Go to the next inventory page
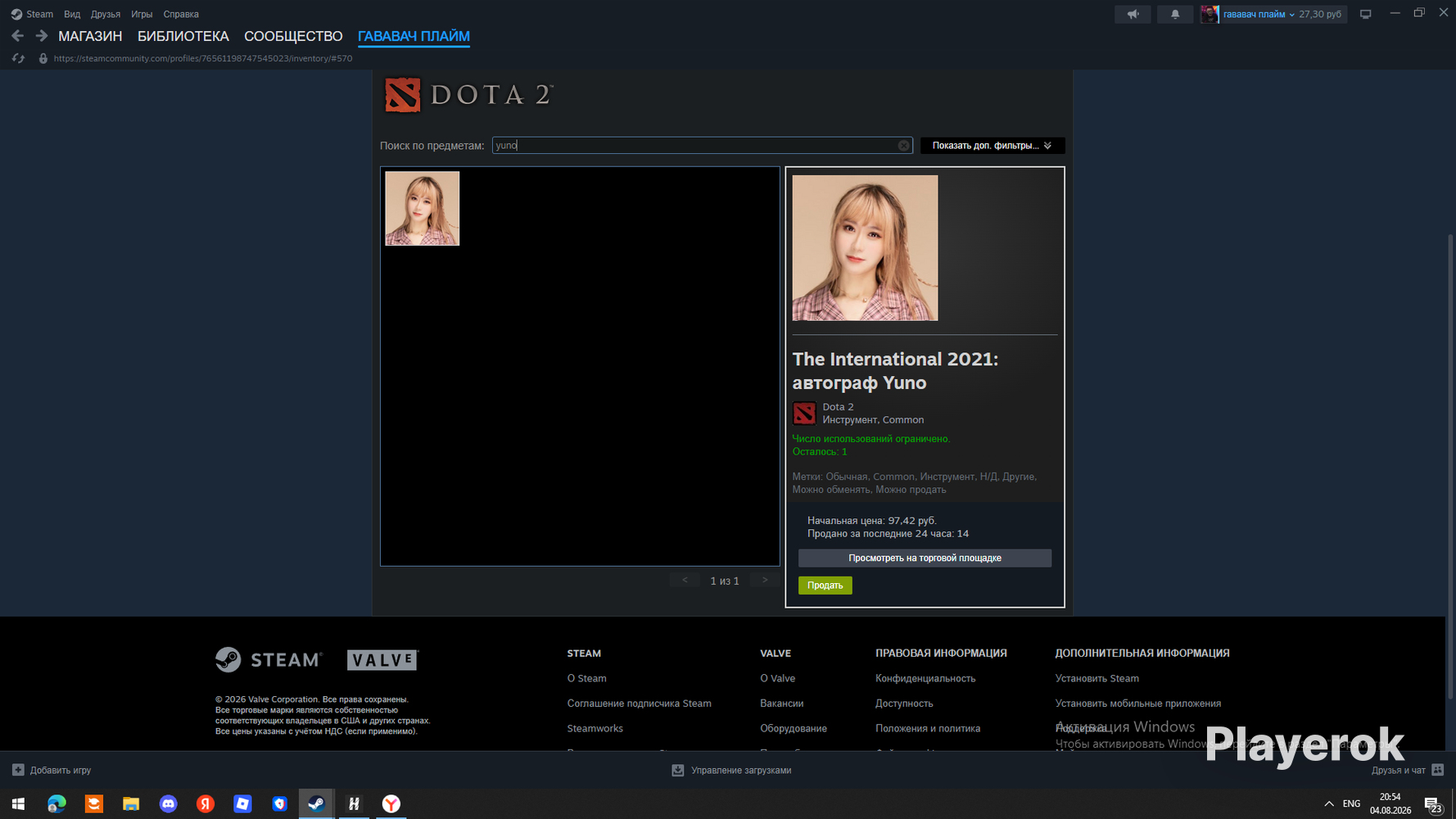This screenshot has width=1456, height=819. click(765, 581)
